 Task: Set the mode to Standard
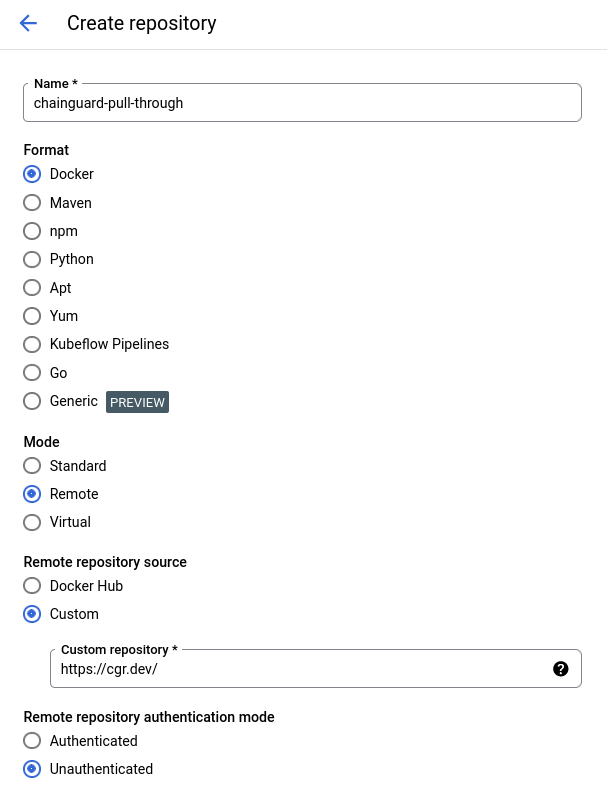(x=32, y=466)
